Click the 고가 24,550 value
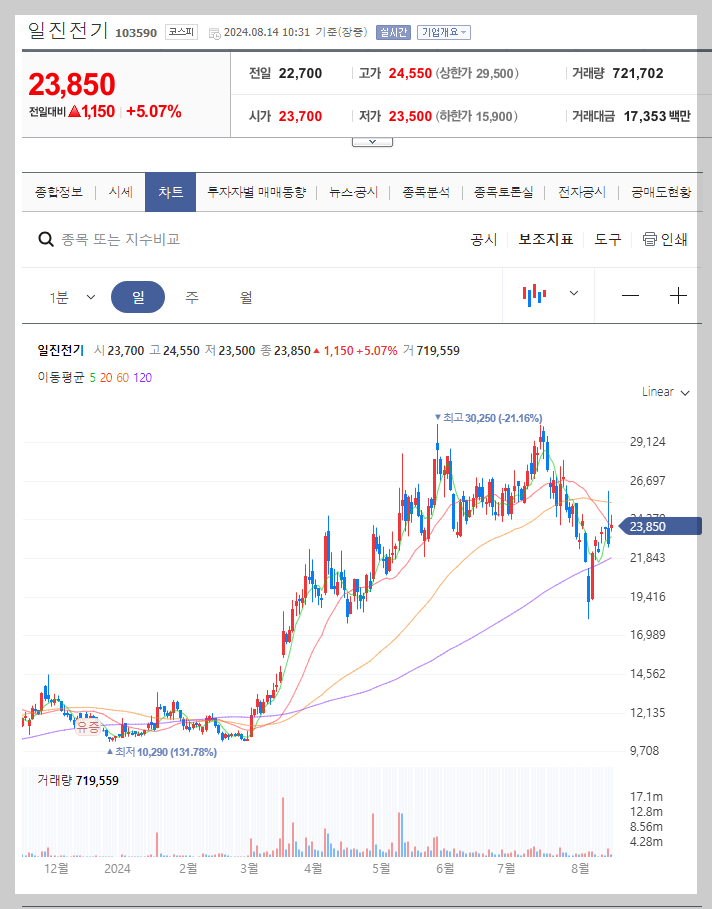This screenshot has height=909, width=712. click(410, 74)
